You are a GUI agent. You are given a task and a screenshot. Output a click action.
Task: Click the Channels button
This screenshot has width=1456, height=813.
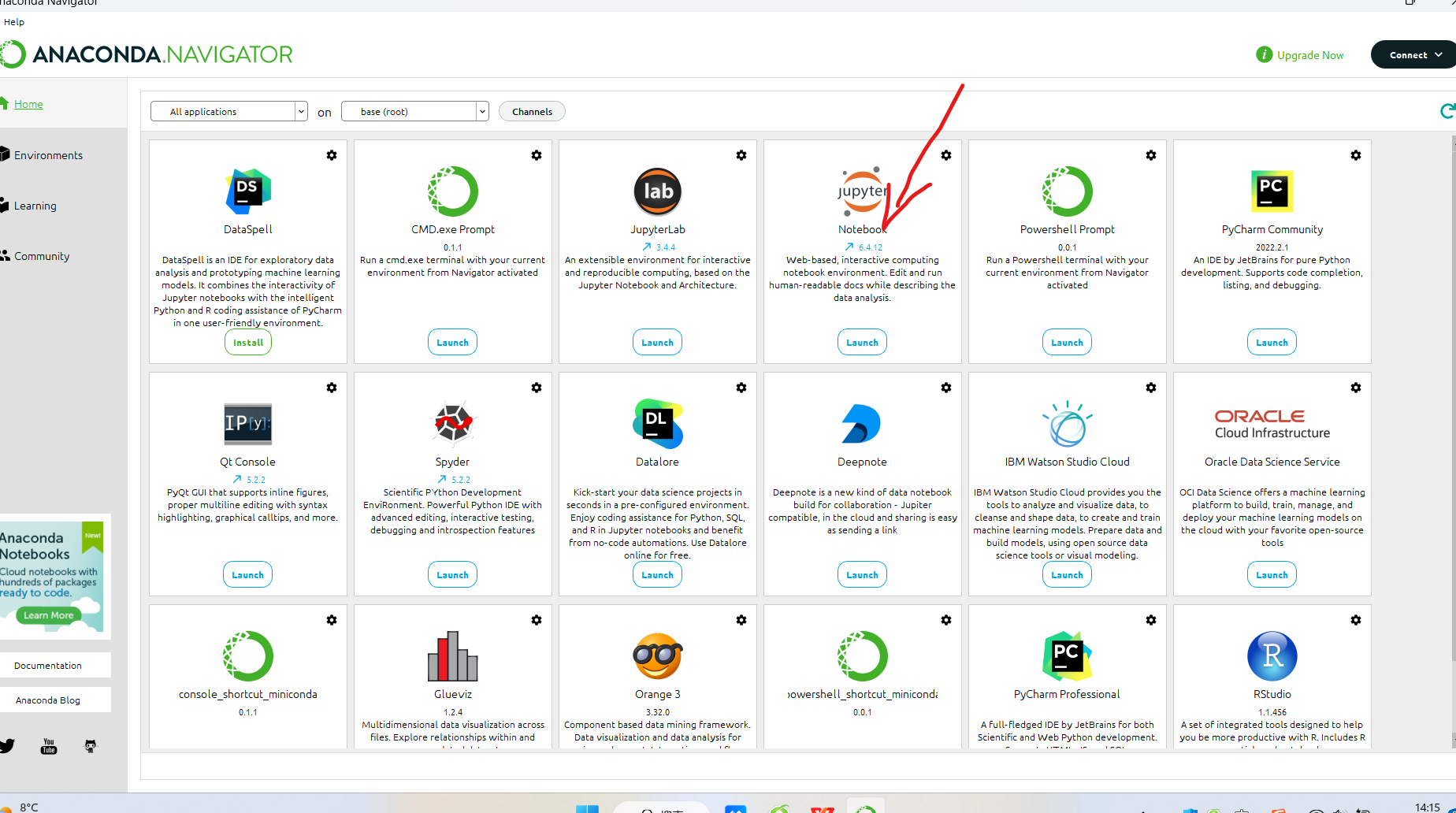pos(533,111)
